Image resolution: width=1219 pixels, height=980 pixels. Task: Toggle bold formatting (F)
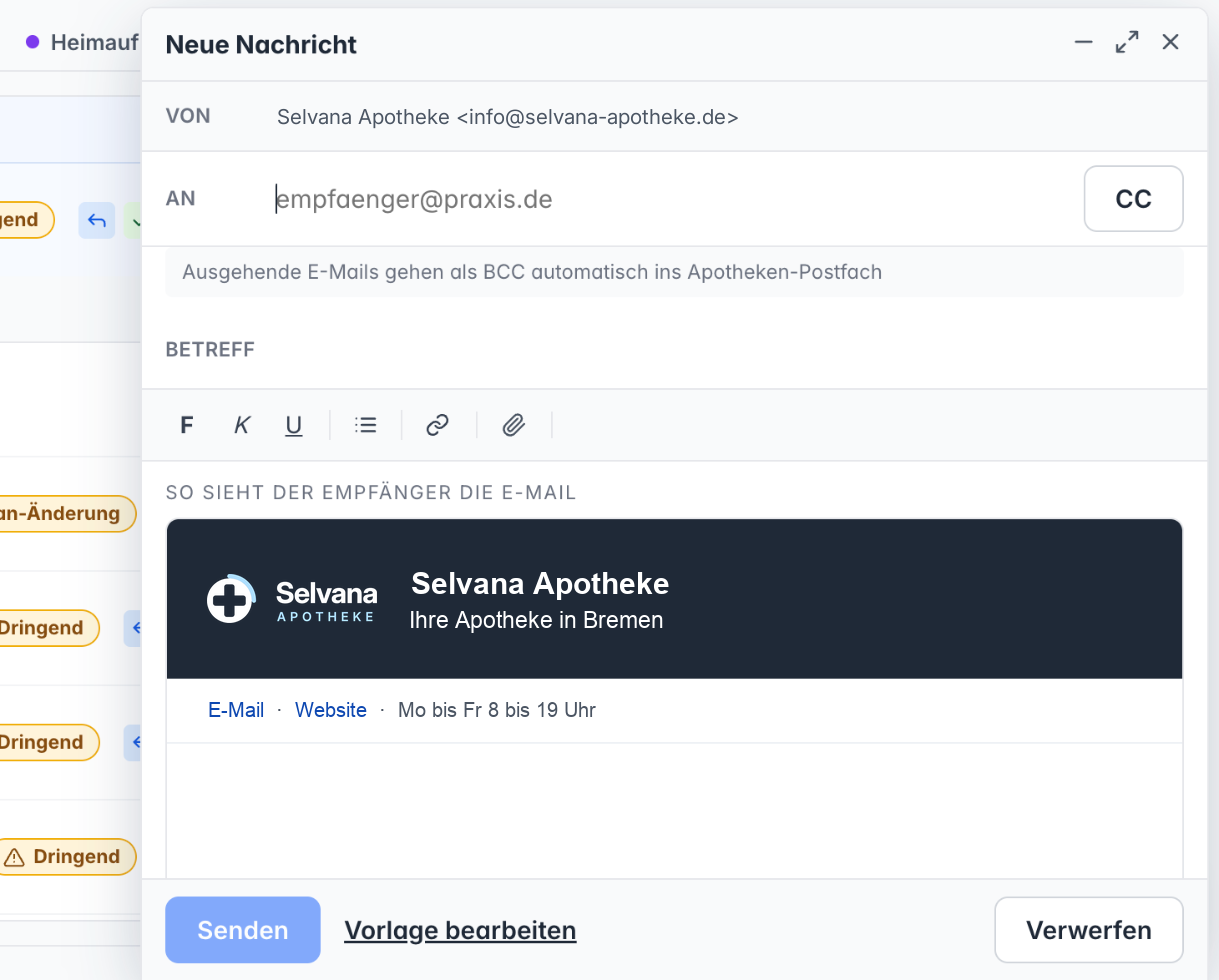187,425
